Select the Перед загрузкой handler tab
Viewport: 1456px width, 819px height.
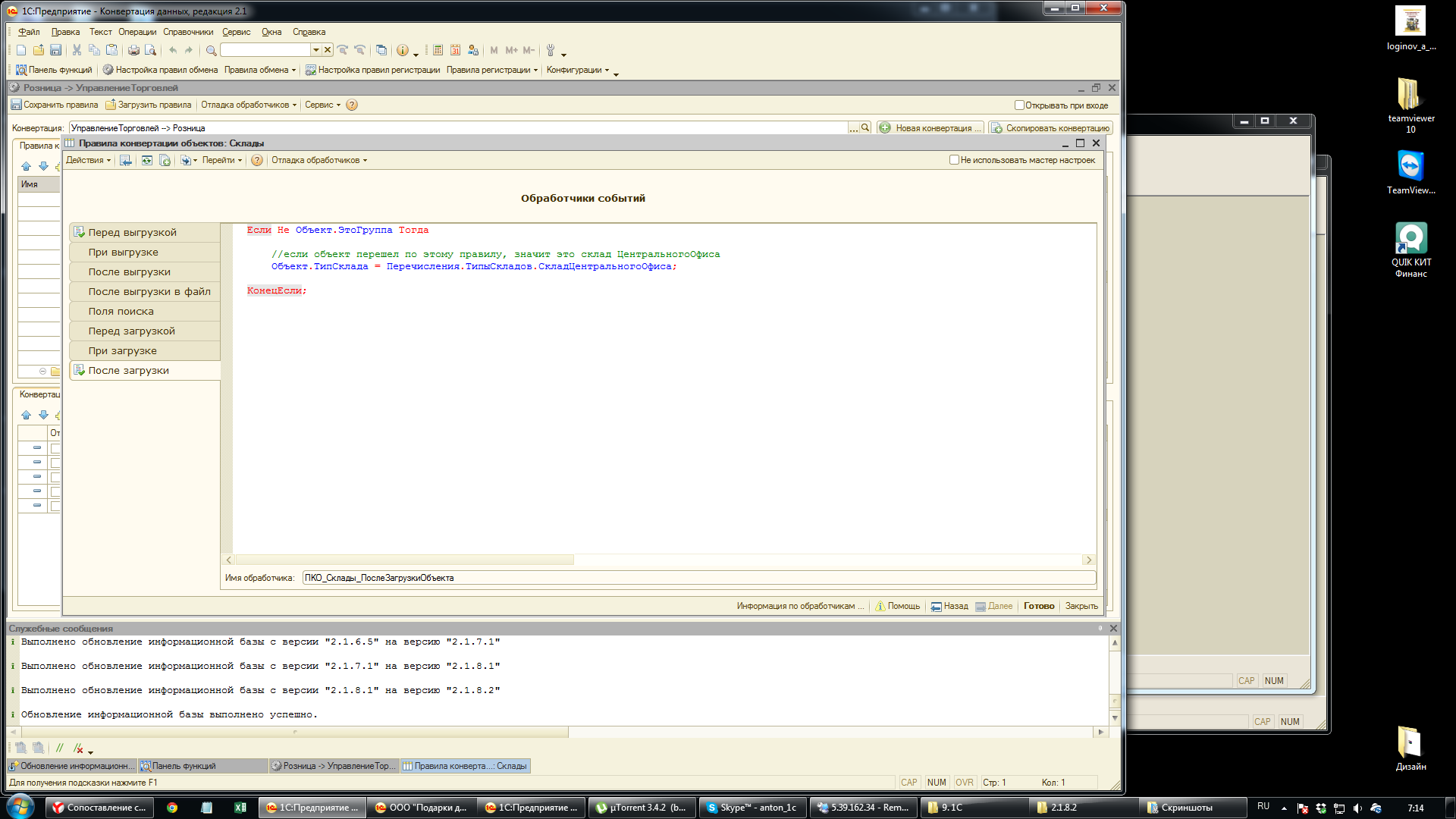click(x=131, y=331)
